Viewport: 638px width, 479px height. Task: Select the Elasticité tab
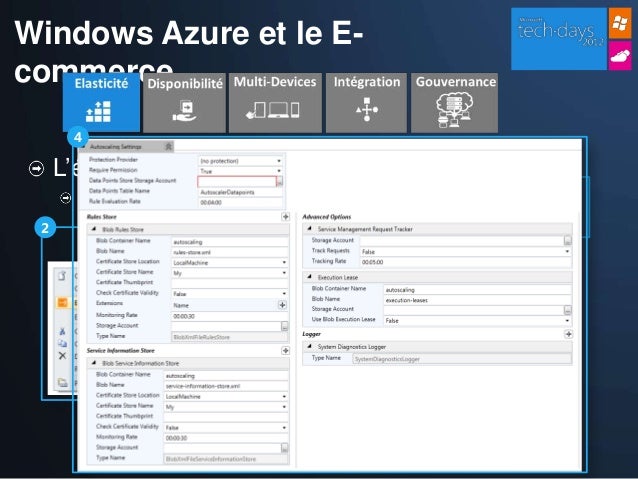(101, 102)
